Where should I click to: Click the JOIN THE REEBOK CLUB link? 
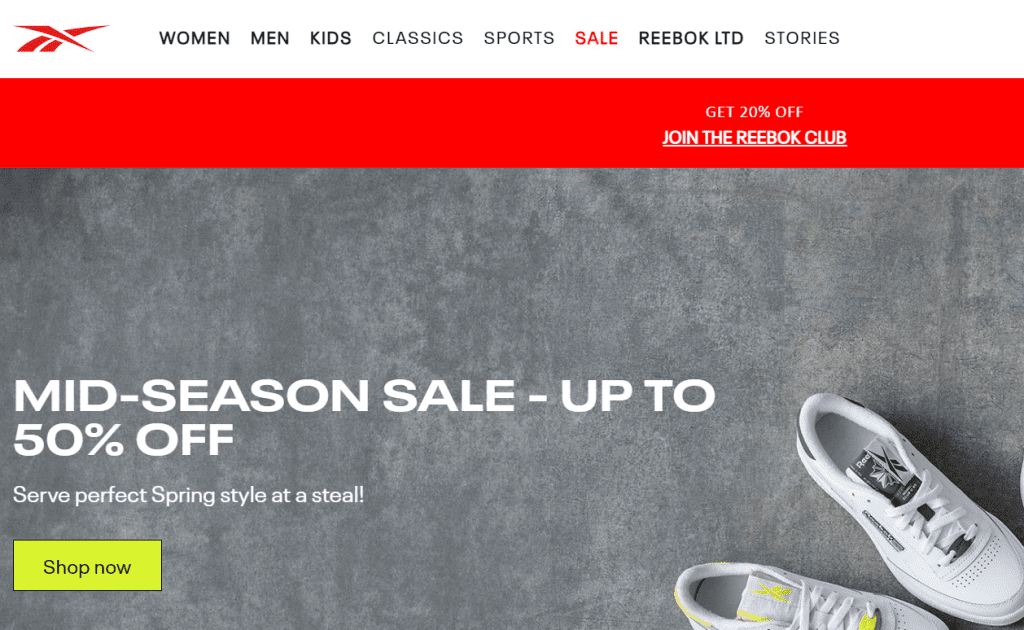pos(754,138)
